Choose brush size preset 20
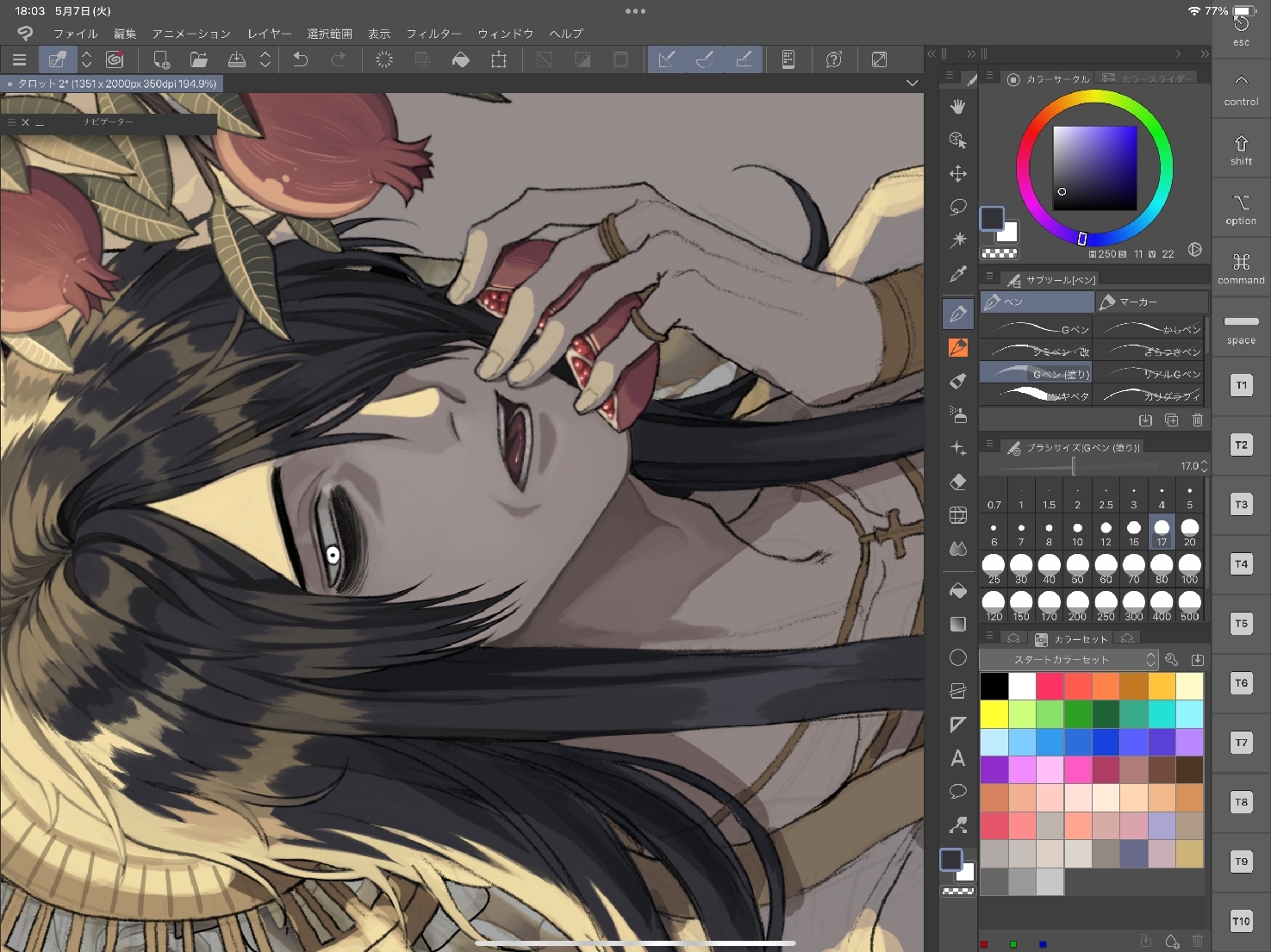1271x952 pixels. point(1189,532)
